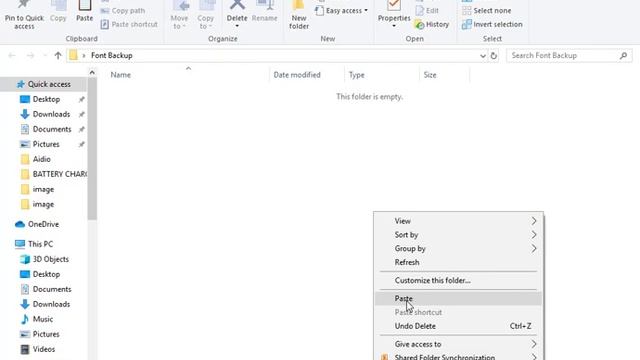Open pinned Documents under Quick access
This screenshot has width=640, height=360.
pyautogui.click(x=52, y=129)
